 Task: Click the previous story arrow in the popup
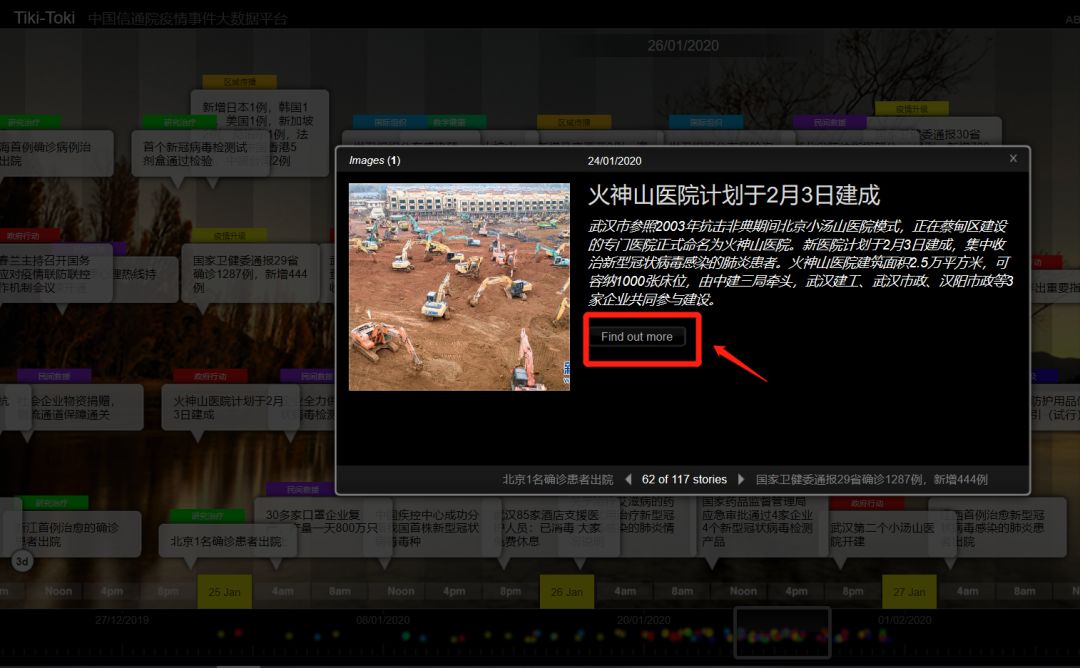[629, 479]
